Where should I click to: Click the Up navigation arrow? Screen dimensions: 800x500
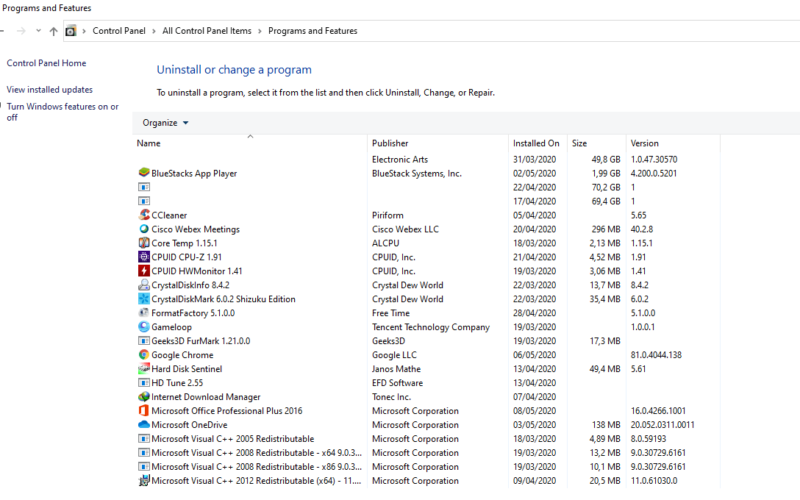coord(54,31)
